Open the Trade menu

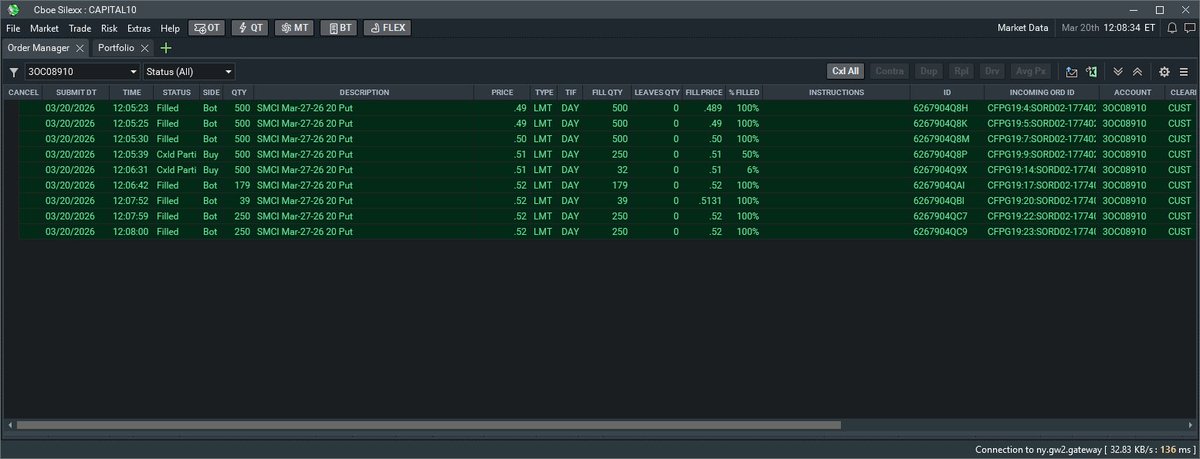pos(80,28)
